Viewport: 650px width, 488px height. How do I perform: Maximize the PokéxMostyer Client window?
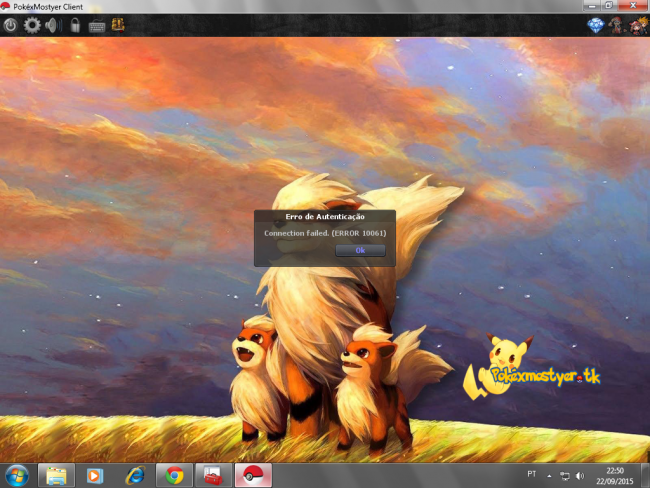pyautogui.click(x=609, y=5)
